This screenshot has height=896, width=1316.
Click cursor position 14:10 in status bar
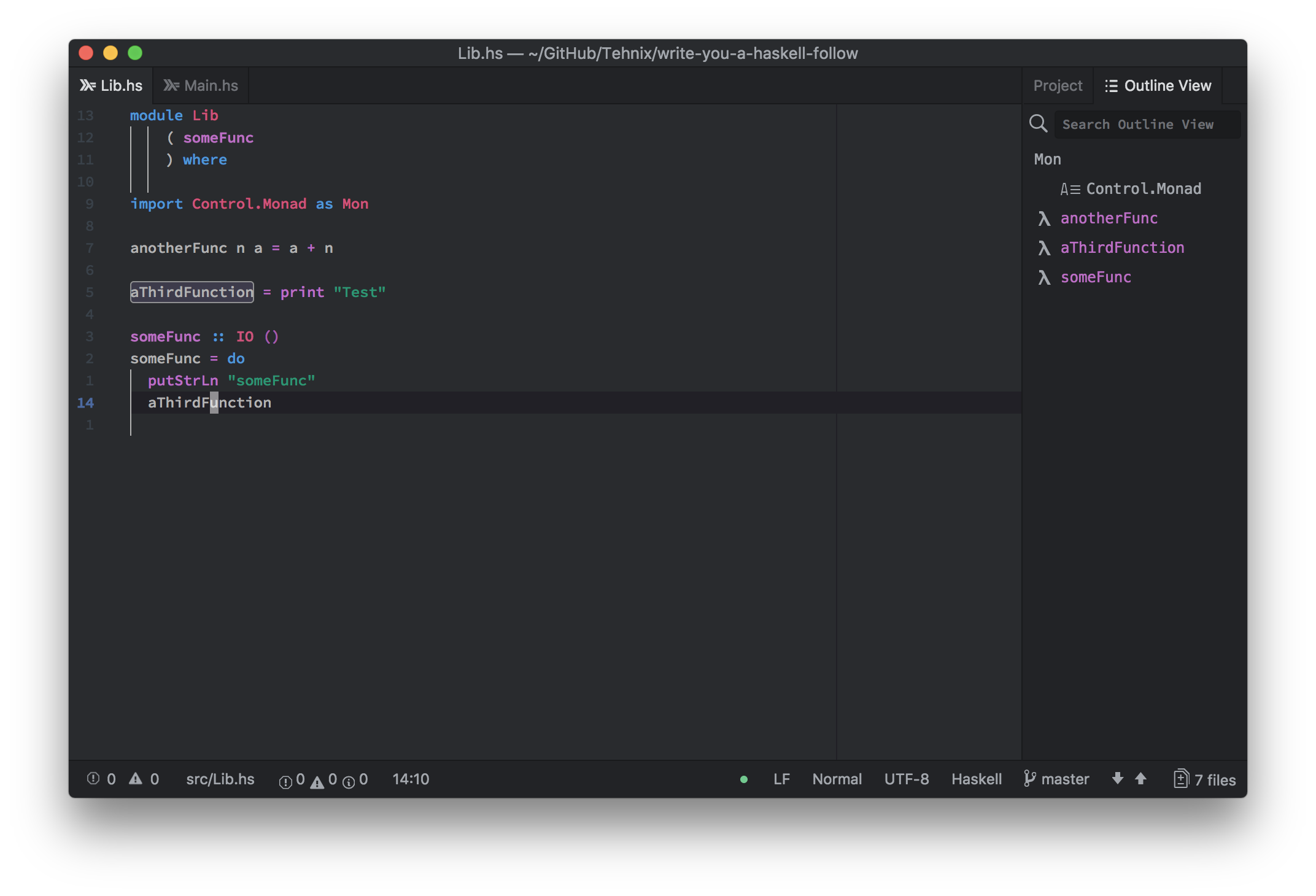pos(411,779)
